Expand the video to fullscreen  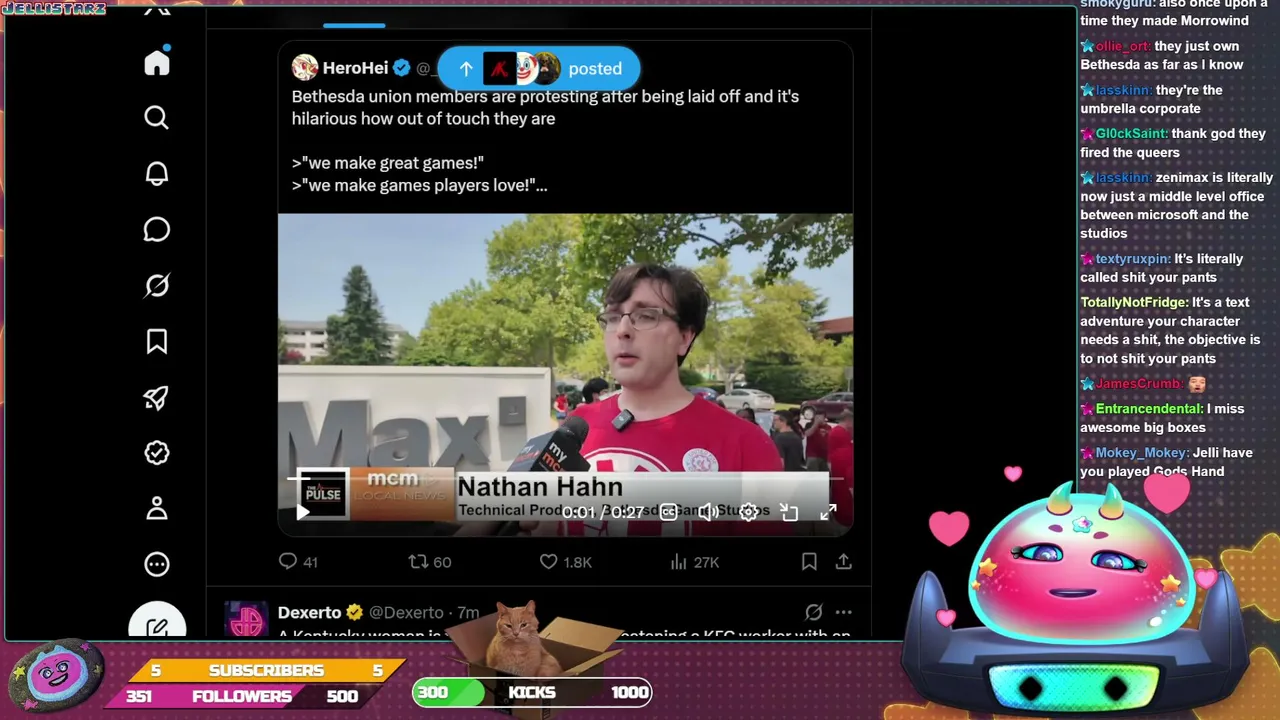click(829, 512)
